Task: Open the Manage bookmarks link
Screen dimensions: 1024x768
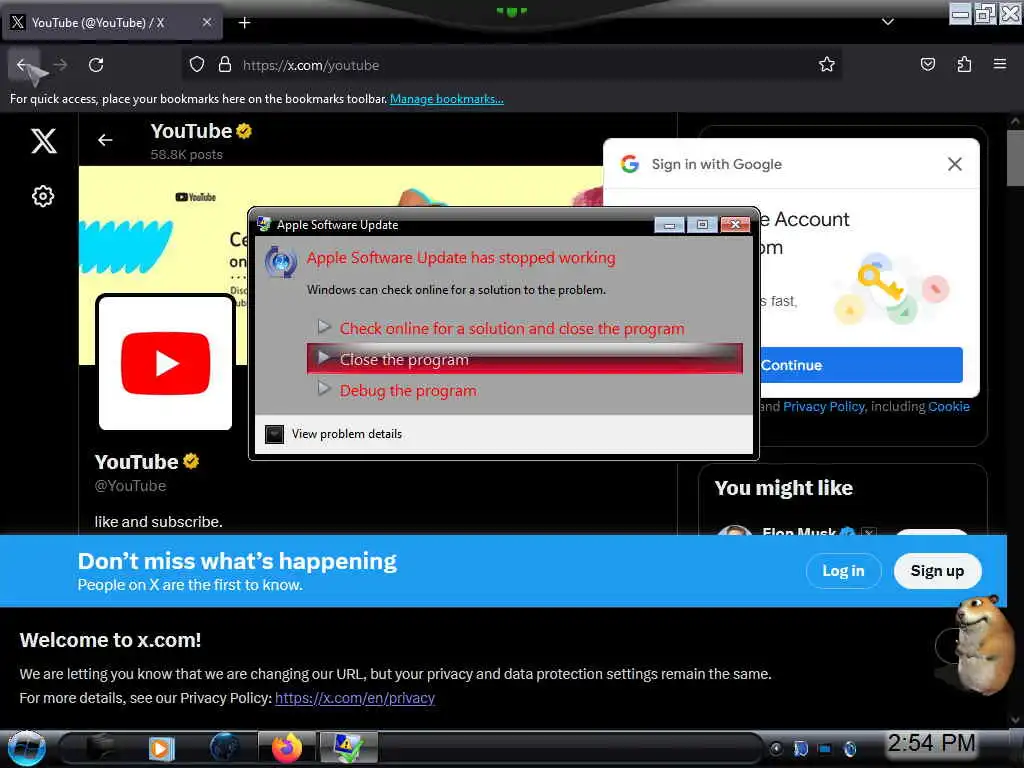Action: point(447,99)
